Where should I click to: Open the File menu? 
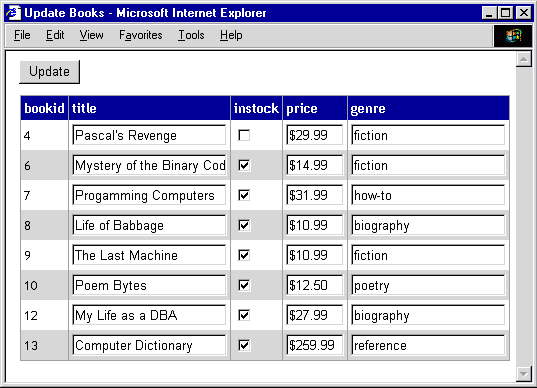click(x=22, y=35)
